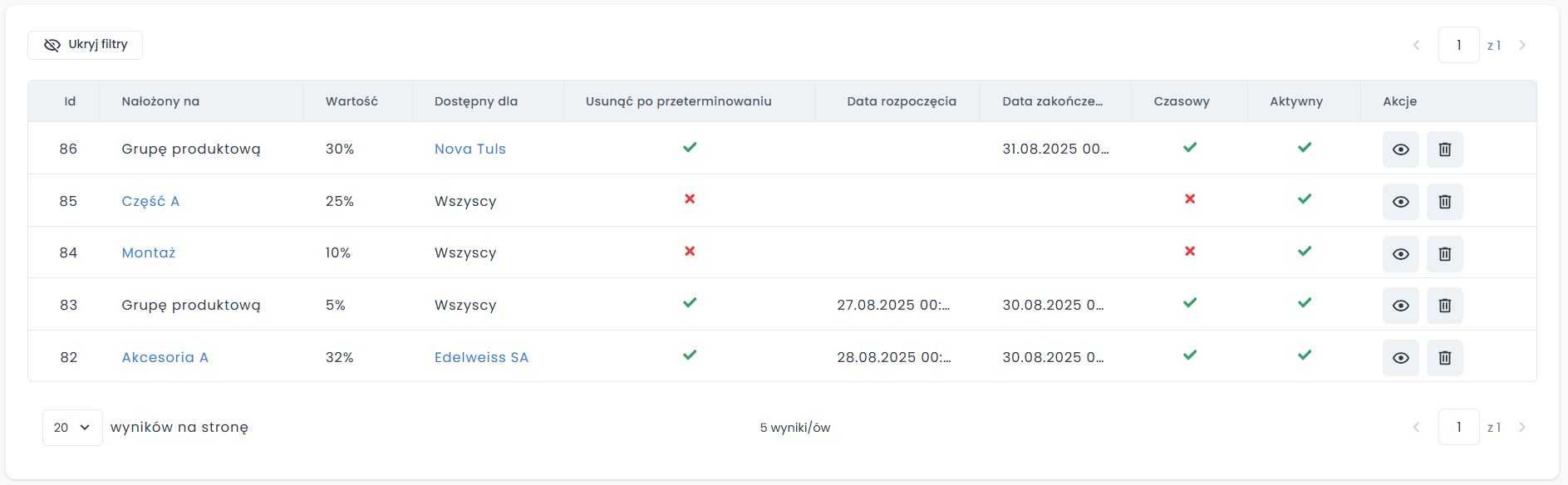
Task: Delete discount with Id 86
Action: coord(1444,149)
